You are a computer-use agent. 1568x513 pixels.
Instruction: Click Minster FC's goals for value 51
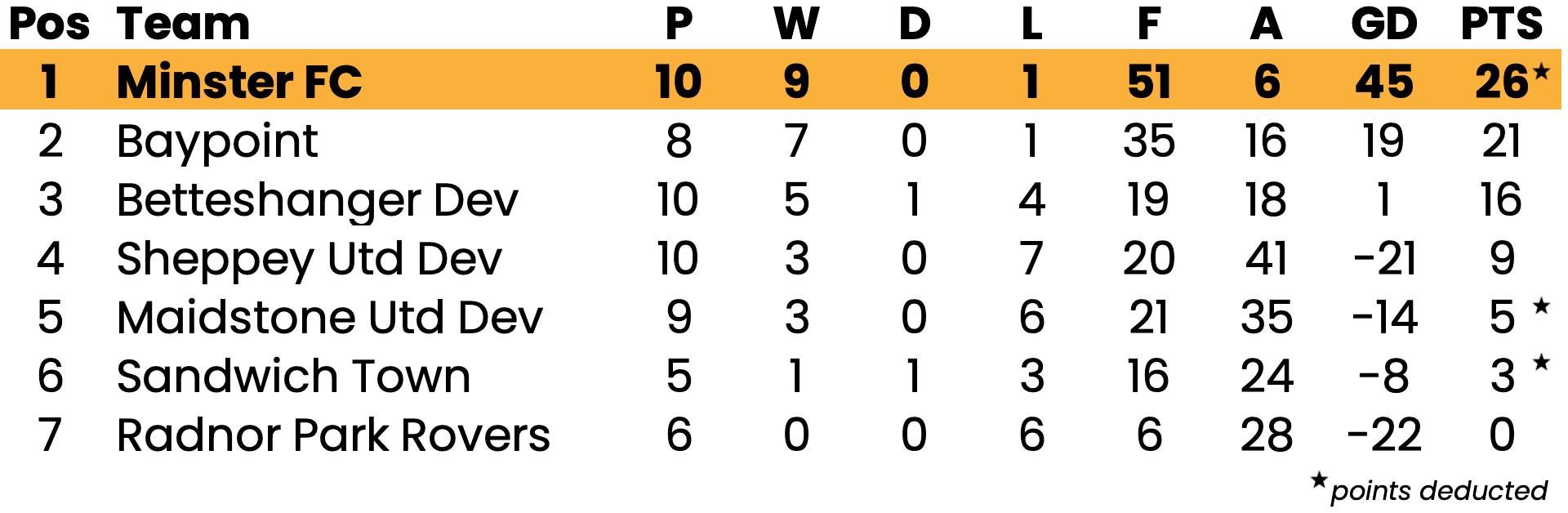pyautogui.click(x=1148, y=82)
